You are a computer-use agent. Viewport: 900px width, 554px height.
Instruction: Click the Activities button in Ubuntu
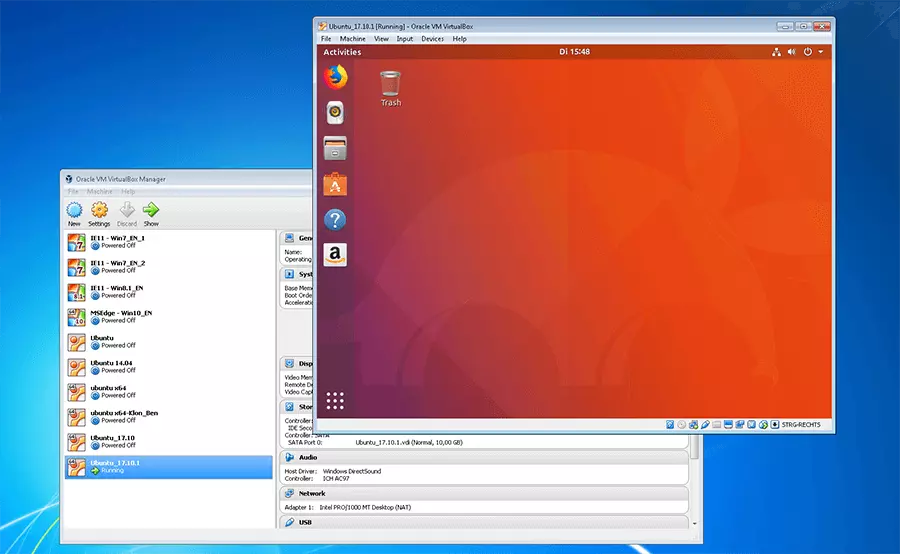[343, 52]
